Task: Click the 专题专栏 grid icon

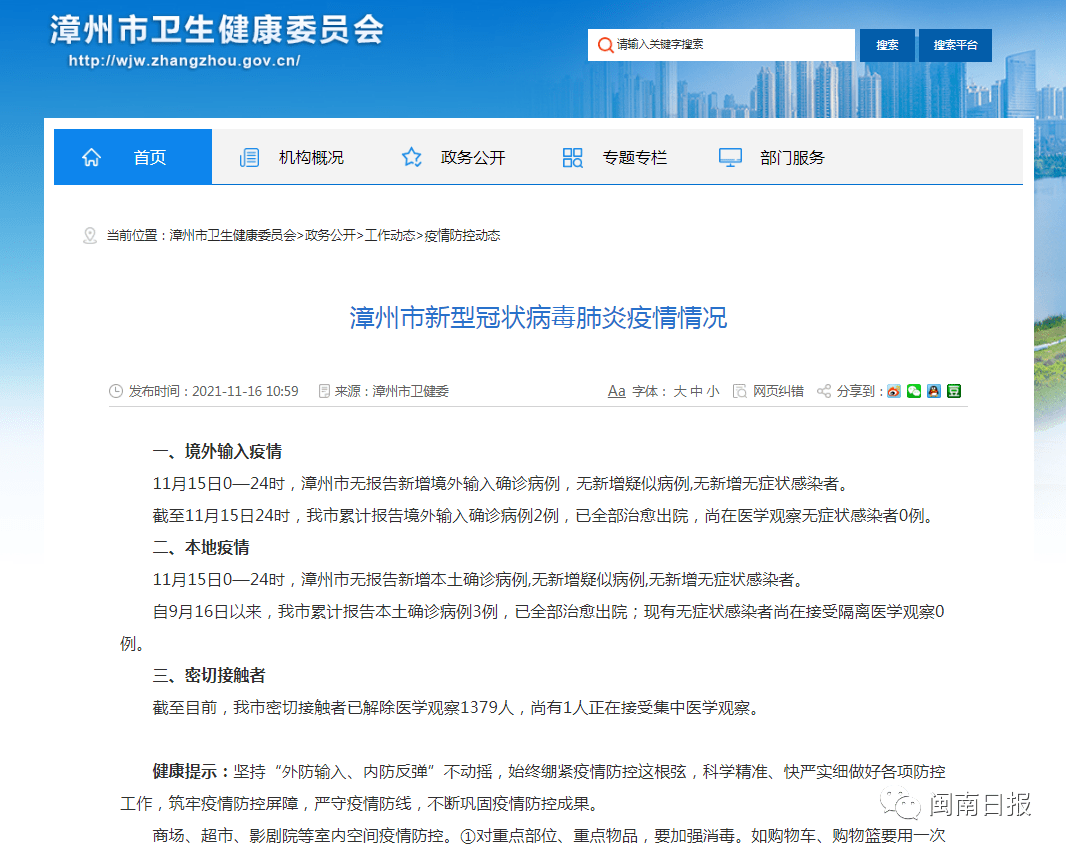Action: [x=572, y=158]
